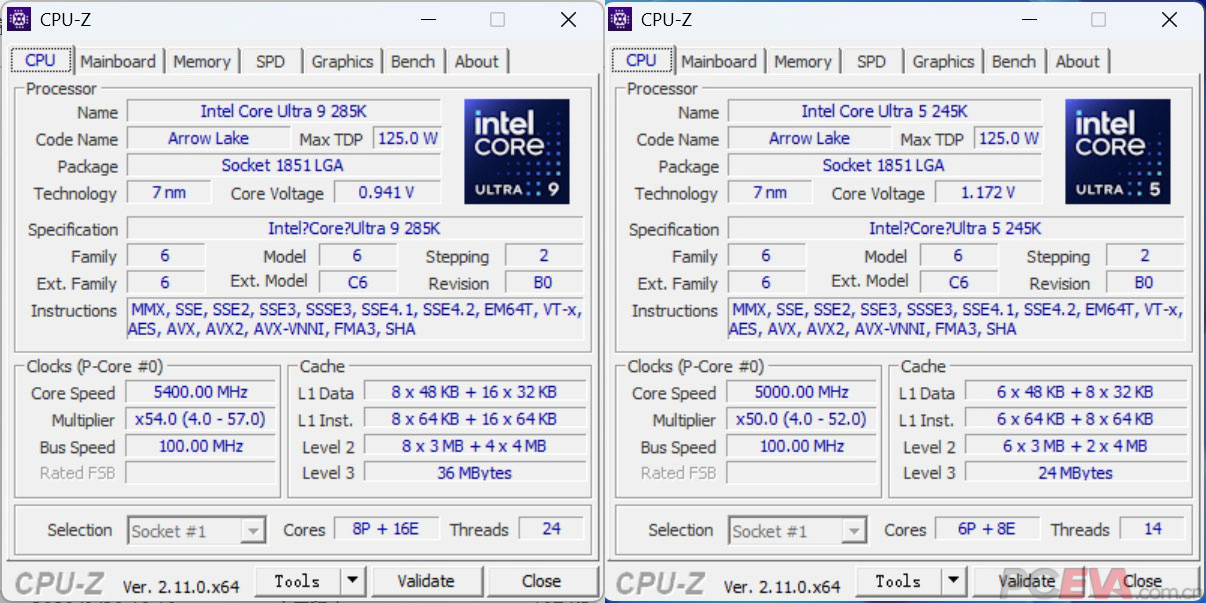Click the multiplier value x54.0 (4.0 - 57.0)

pos(201,419)
